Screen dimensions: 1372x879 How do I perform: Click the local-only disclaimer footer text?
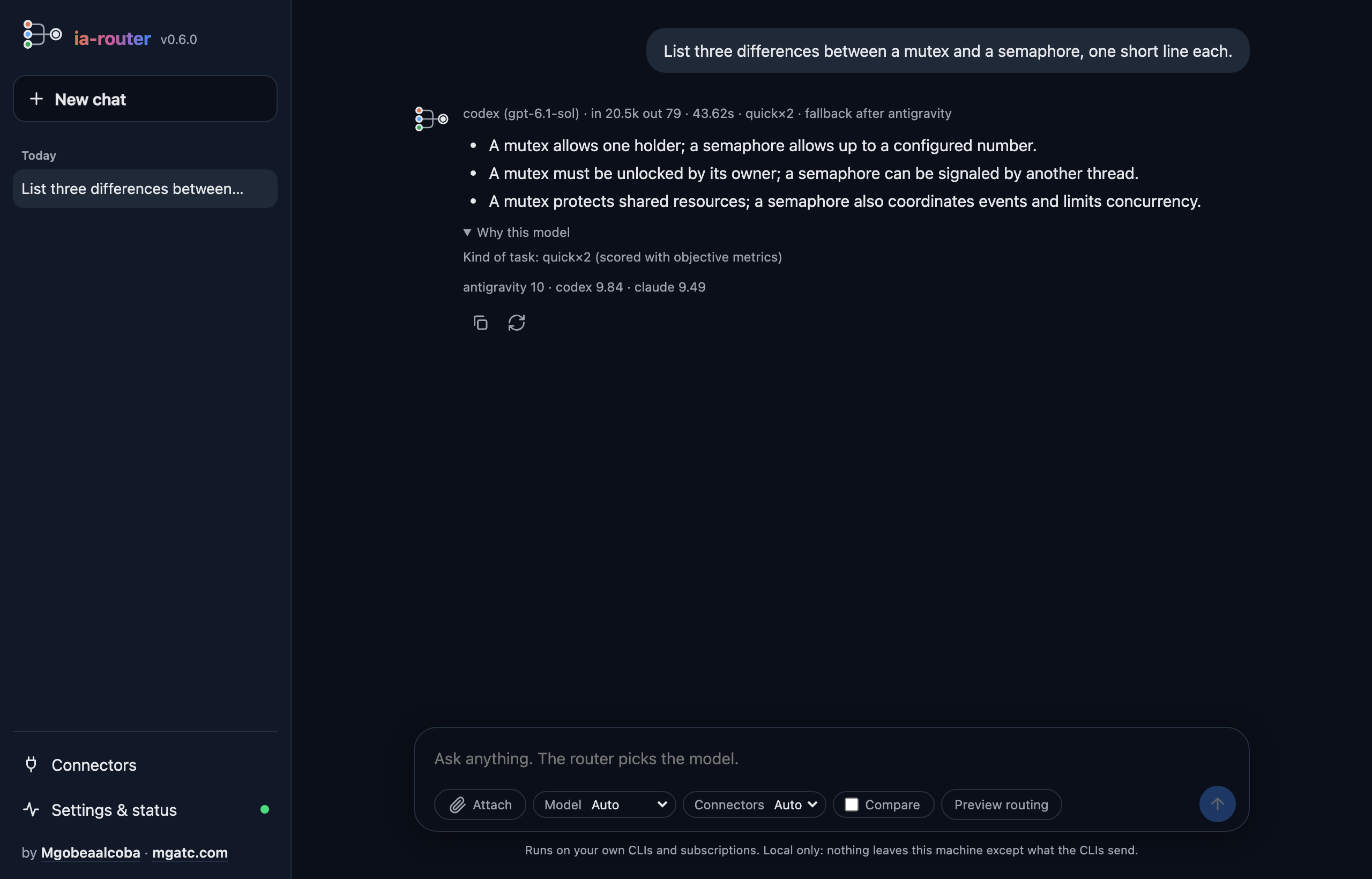[831, 851]
